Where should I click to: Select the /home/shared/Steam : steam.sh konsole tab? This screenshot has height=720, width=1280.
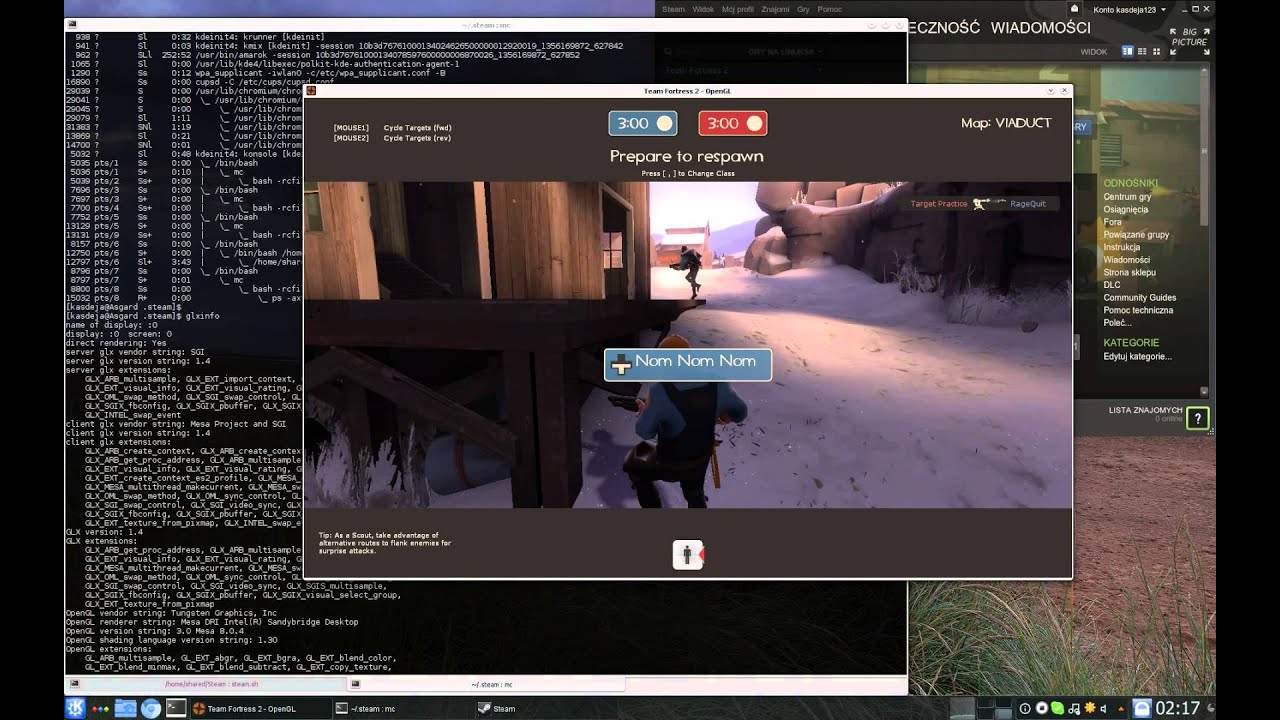(205, 684)
